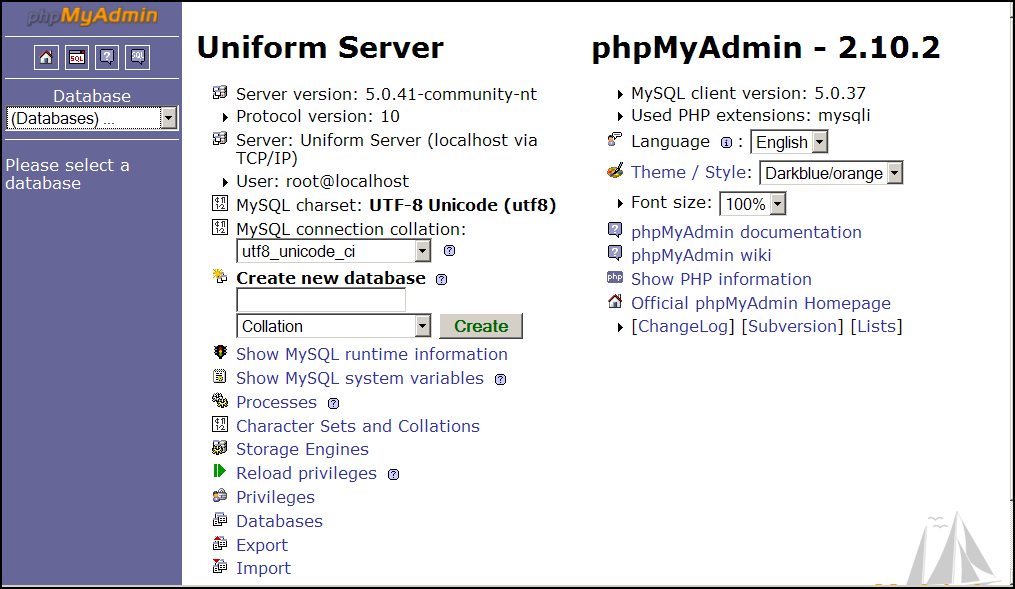Click the phpMyAdmin wiki icon

click(615, 253)
